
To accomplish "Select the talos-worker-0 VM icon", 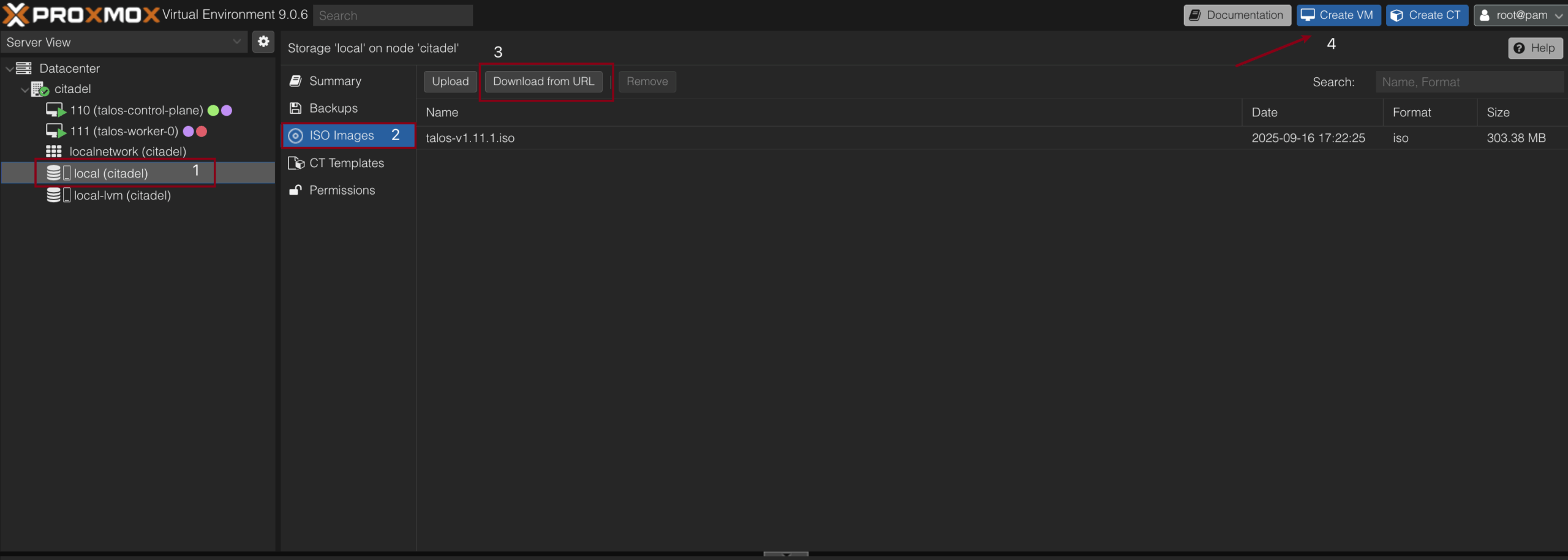I will tap(56, 131).
